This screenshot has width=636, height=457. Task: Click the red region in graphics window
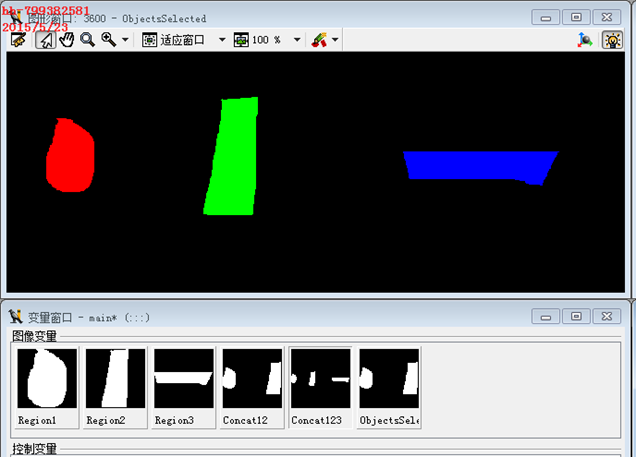click(x=71, y=156)
